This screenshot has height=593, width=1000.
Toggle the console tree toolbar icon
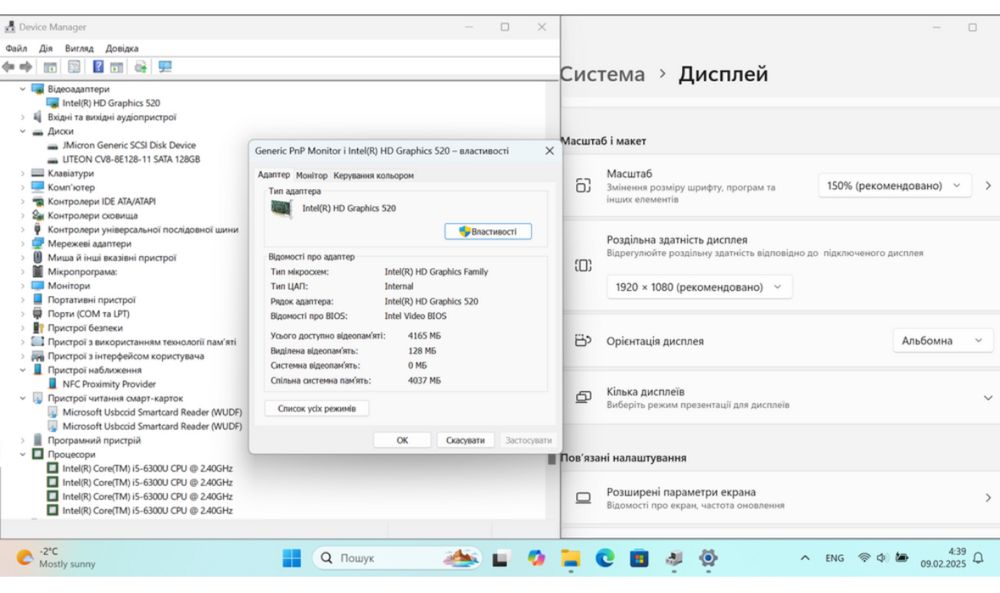pyautogui.click(x=50, y=67)
